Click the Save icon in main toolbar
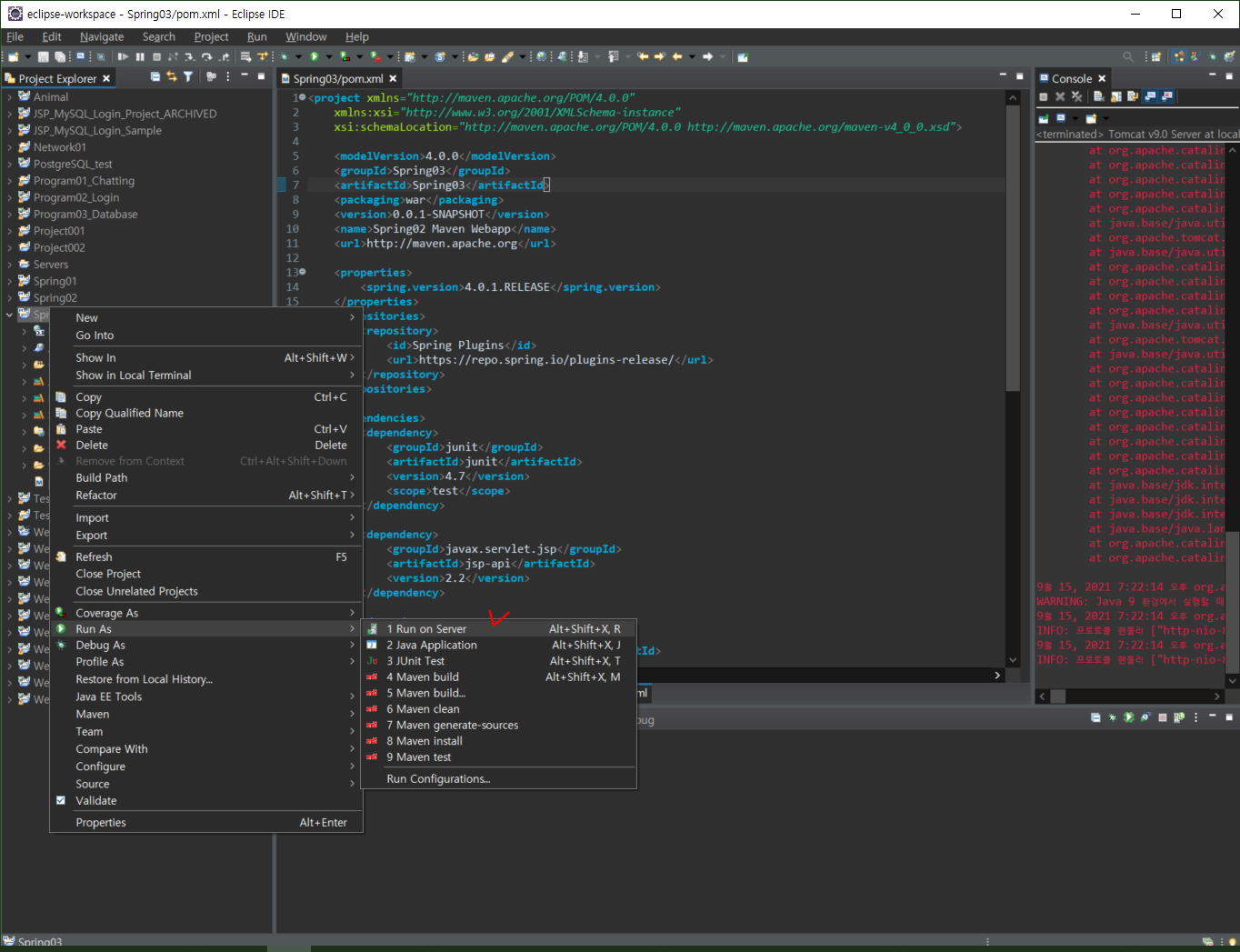The width and height of the screenshot is (1240, 952). coord(43,56)
